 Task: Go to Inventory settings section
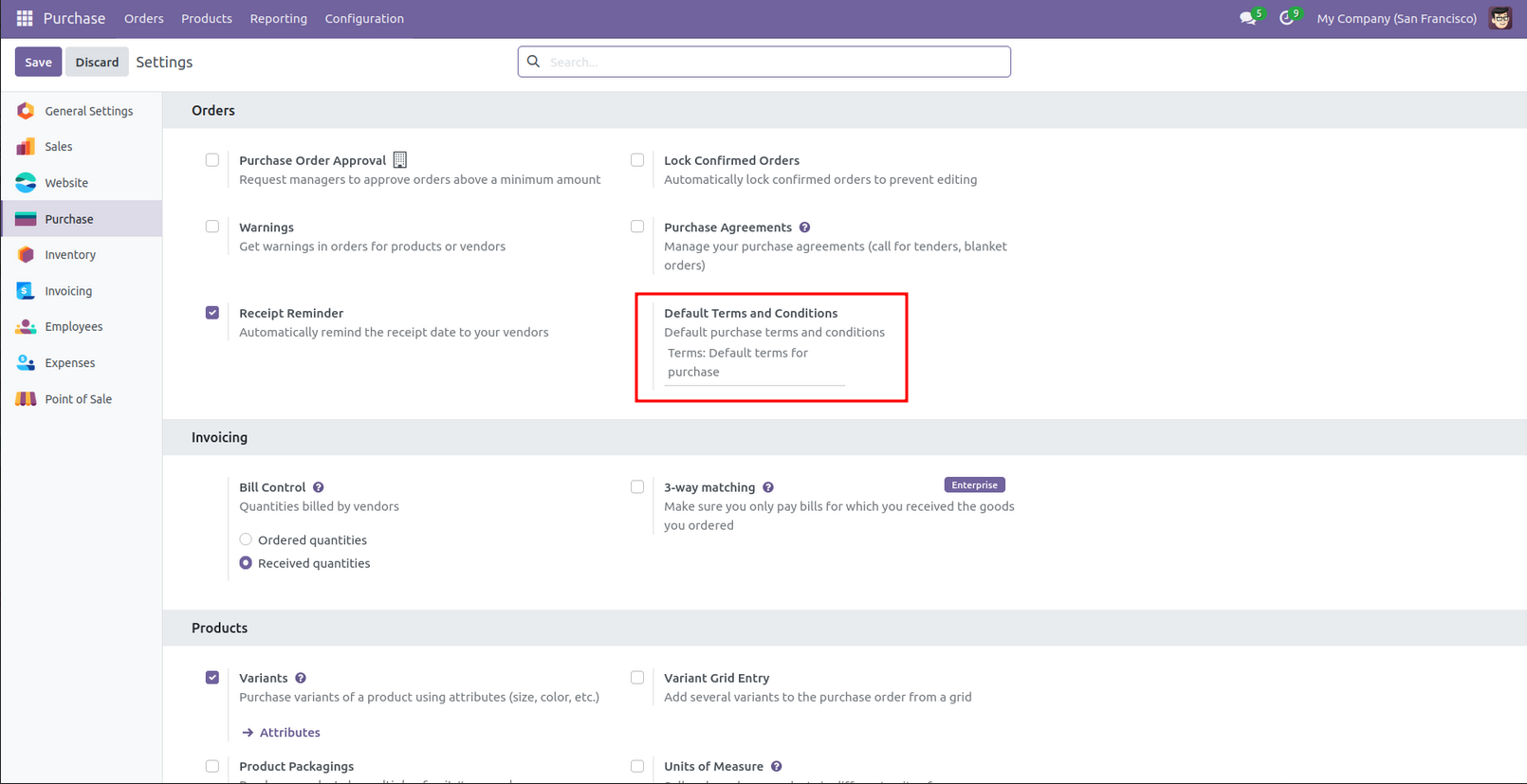point(82,255)
